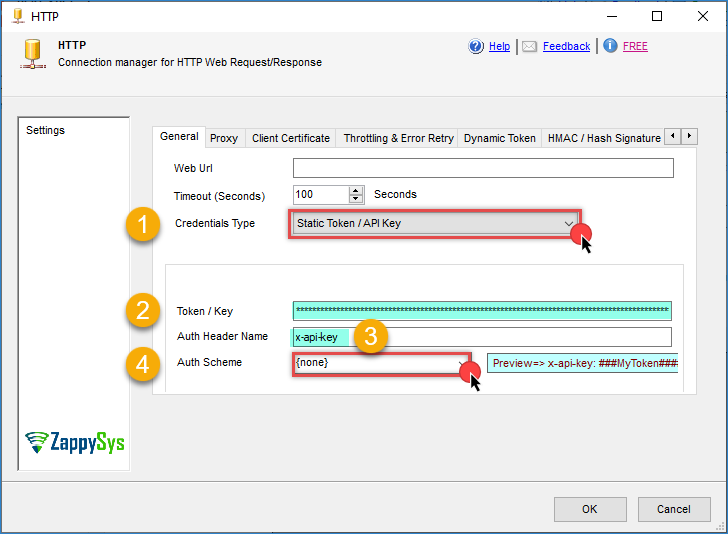The image size is (728, 534).
Task: Click the blue Help question mark icon
Action: [x=476, y=46]
